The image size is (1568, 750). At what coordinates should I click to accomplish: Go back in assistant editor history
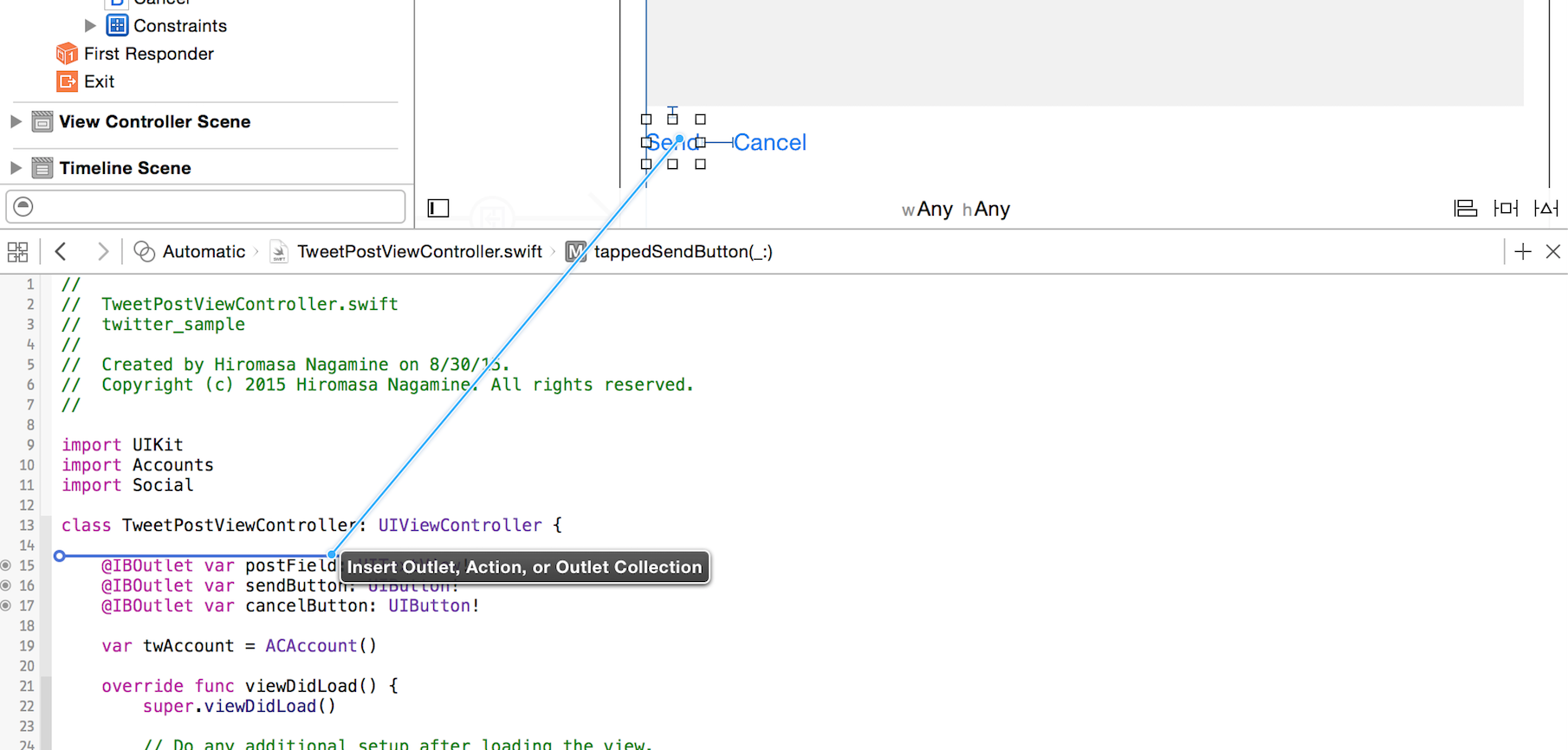click(x=61, y=251)
